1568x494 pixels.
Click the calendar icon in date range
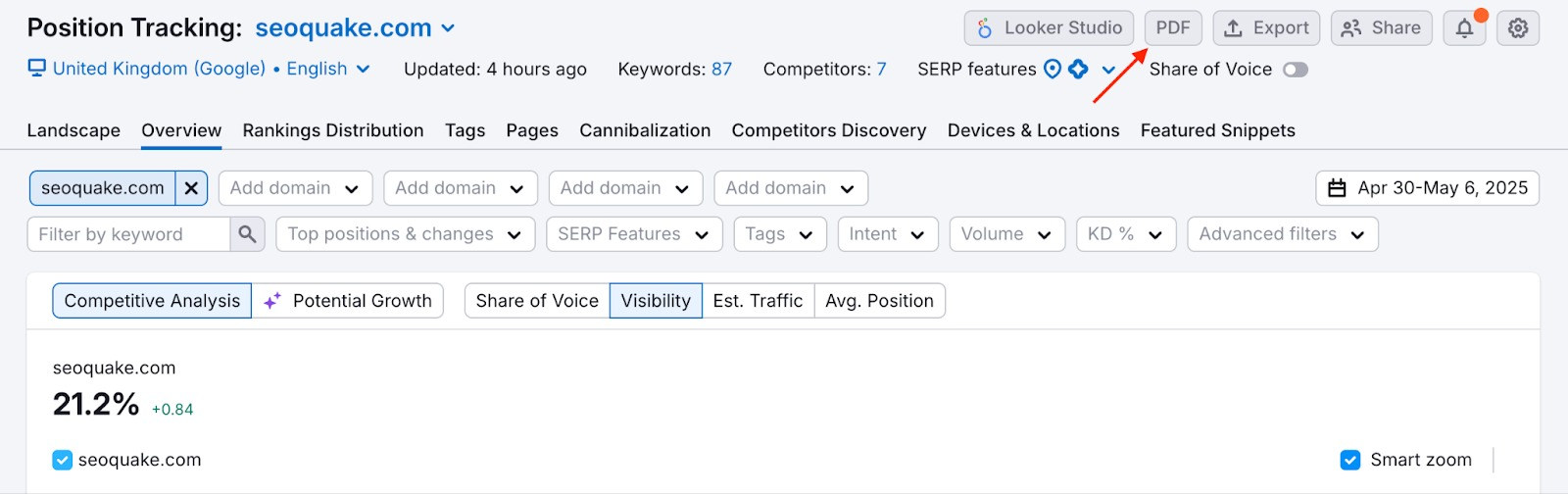click(x=1337, y=188)
